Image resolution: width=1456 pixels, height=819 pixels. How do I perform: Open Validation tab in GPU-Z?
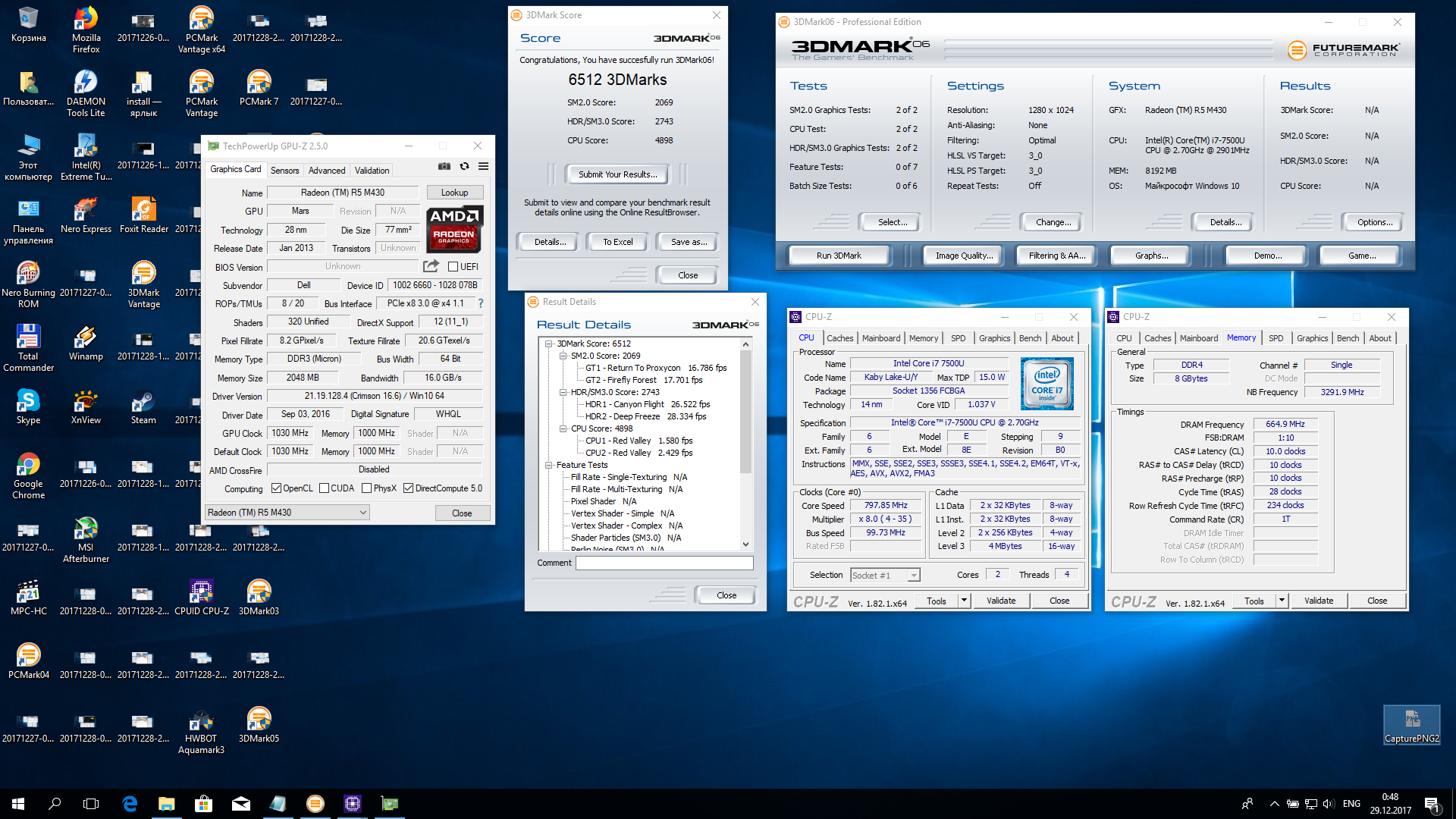click(x=372, y=170)
